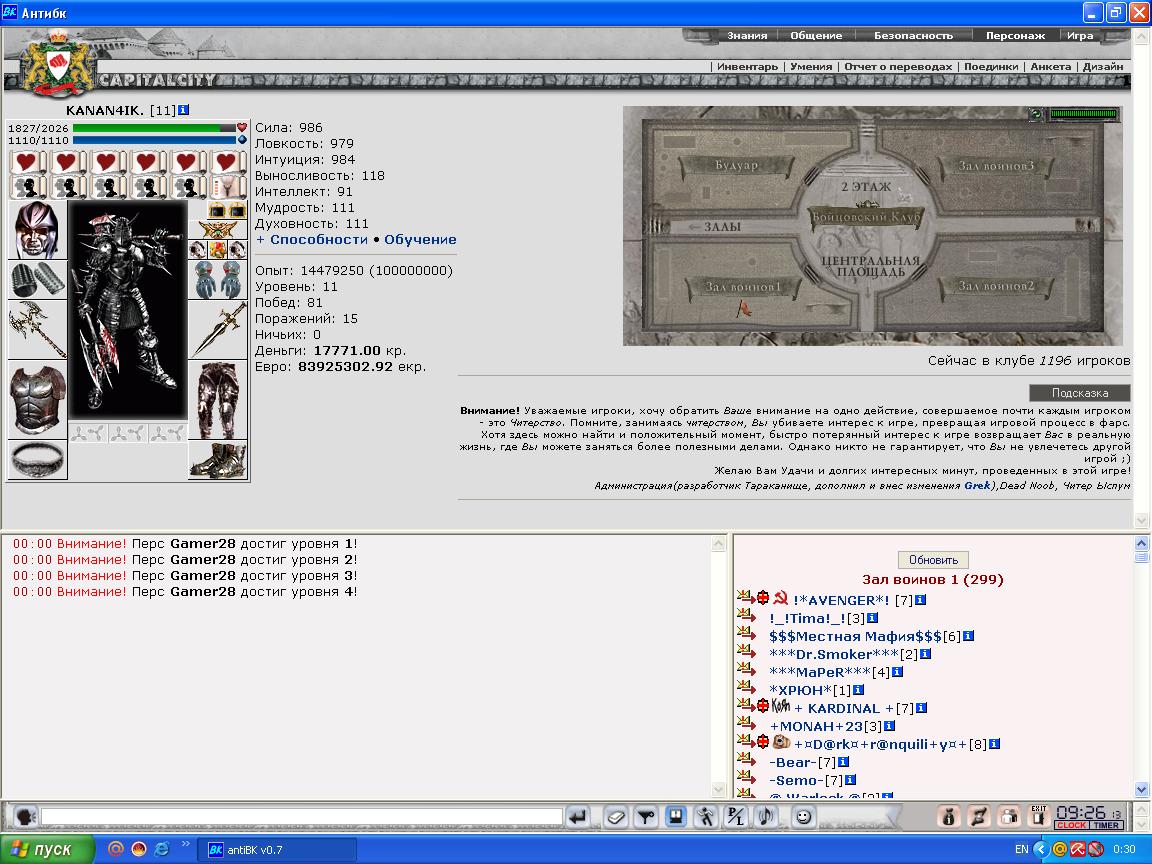
Task: Click refresh icon above the club map
Action: (x=1036, y=114)
